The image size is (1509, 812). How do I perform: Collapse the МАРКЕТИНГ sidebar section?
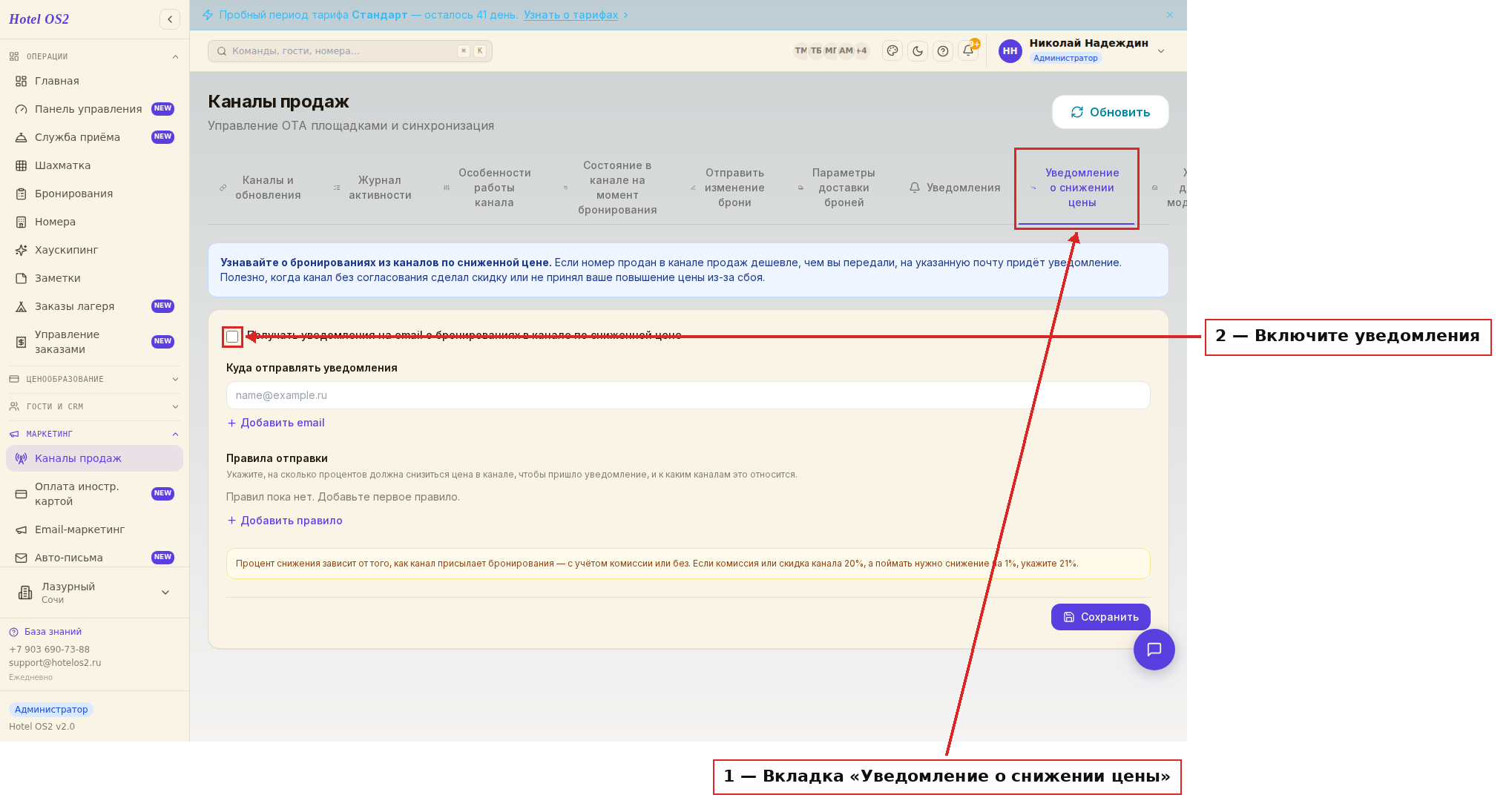coord(94,434)
